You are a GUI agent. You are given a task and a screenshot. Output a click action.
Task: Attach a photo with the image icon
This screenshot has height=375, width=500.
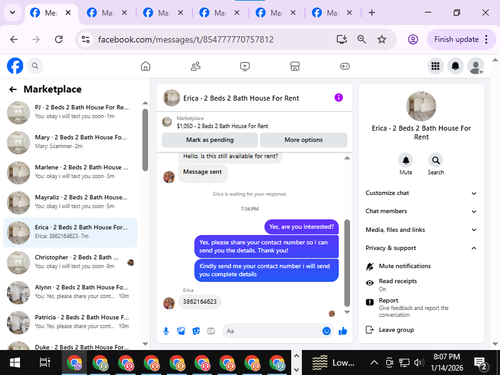coord(181,331)
